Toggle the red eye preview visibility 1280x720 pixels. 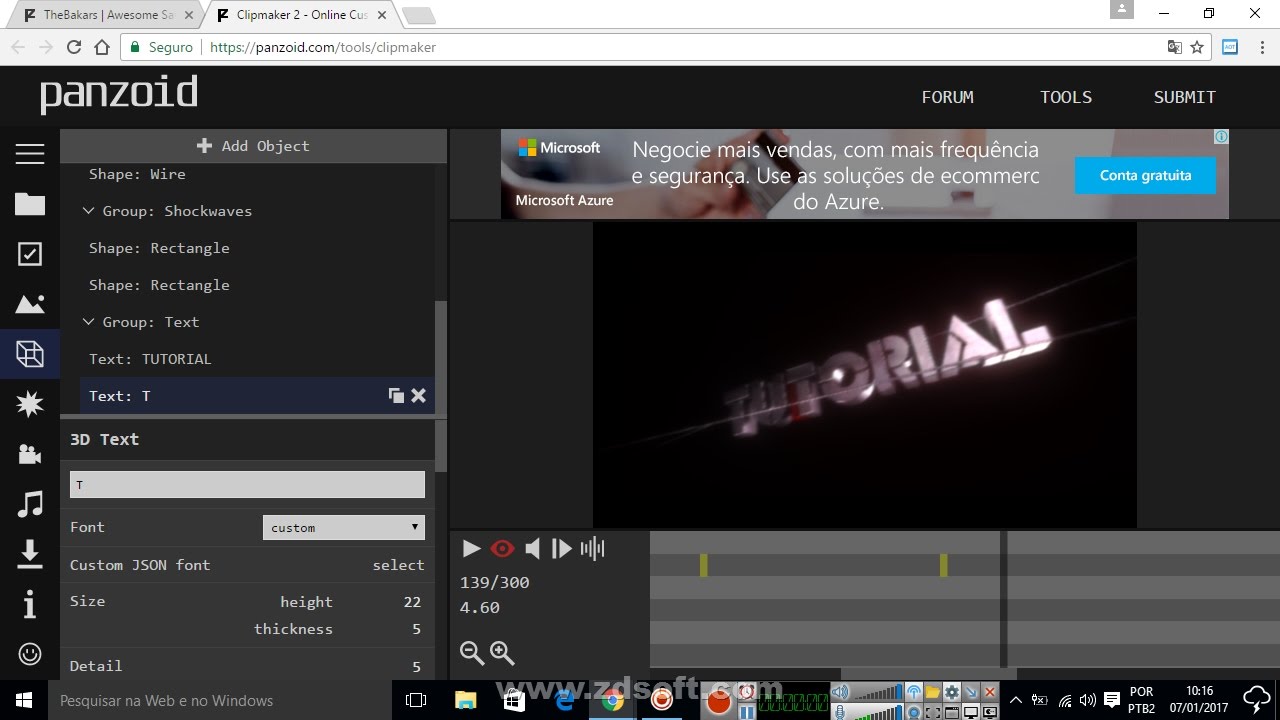(x=502, y=548)
